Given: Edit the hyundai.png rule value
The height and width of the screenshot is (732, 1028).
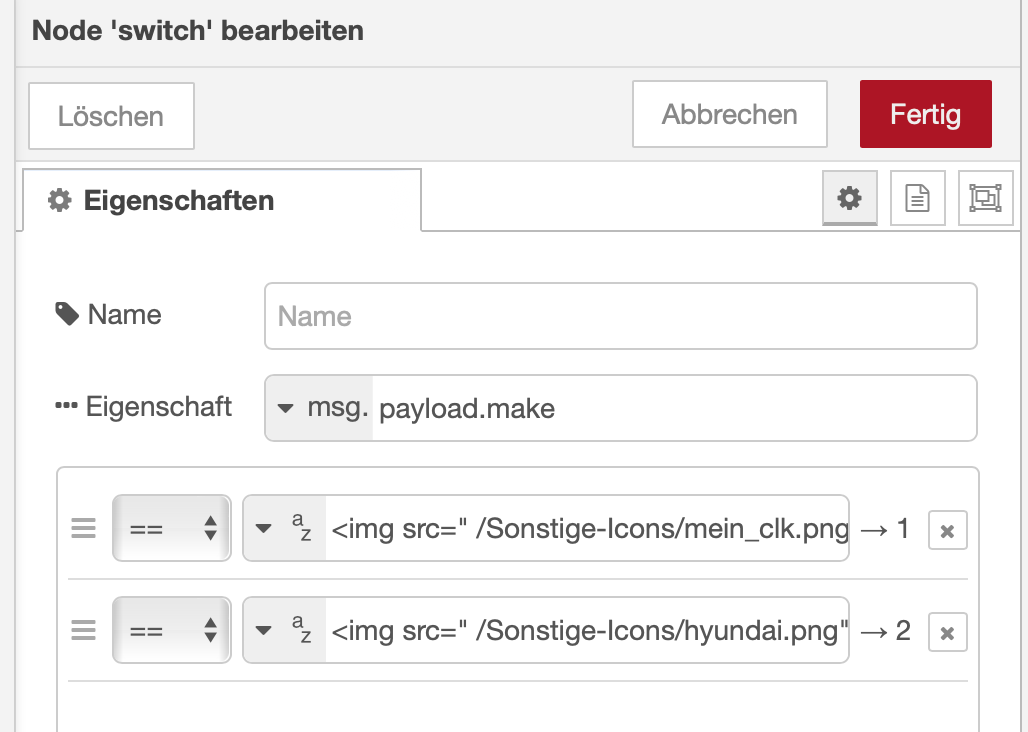Looking at the screenshot, I should tap(586, 630).
